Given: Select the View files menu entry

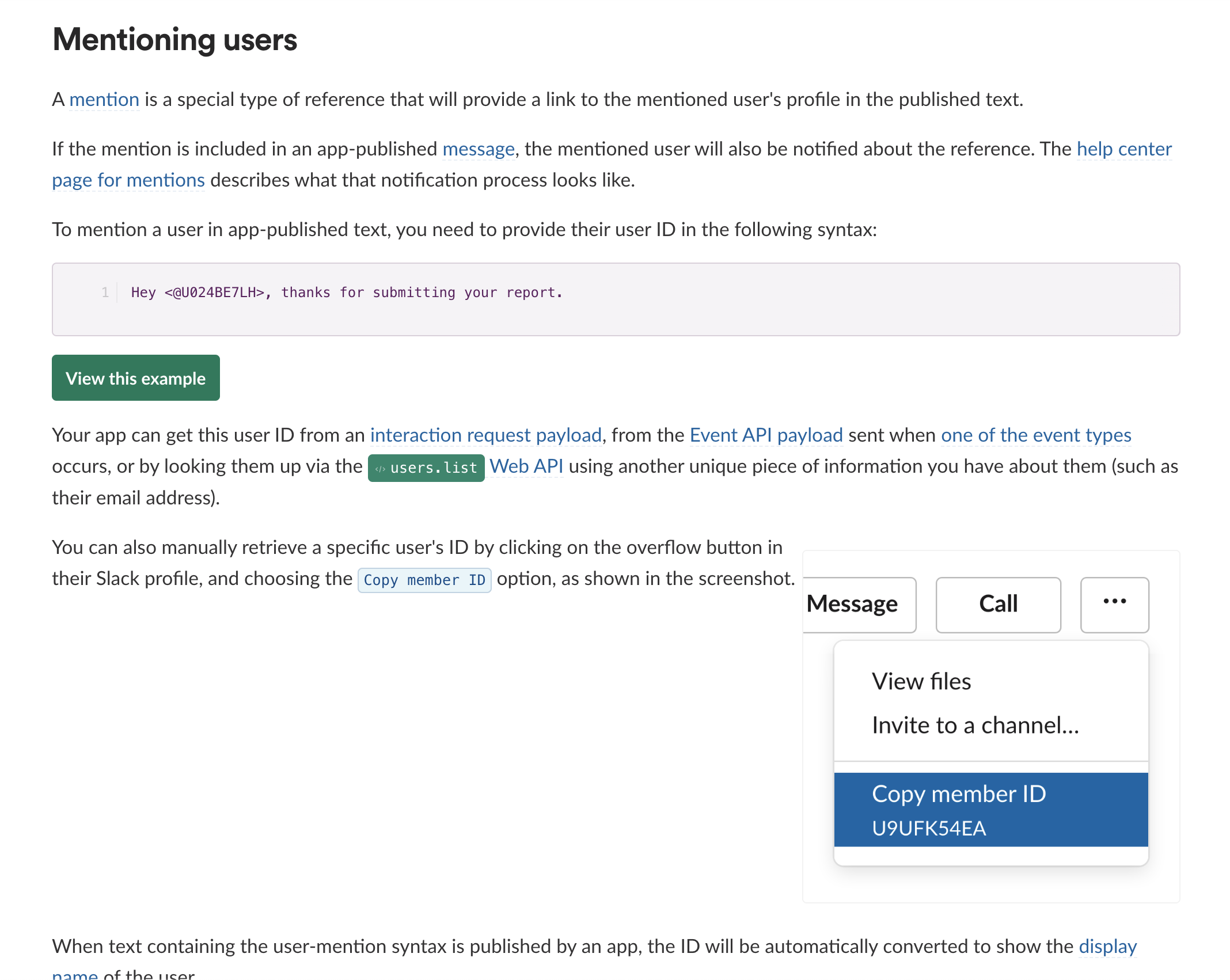Looking at the screenshot, I should tap(921, 681).
